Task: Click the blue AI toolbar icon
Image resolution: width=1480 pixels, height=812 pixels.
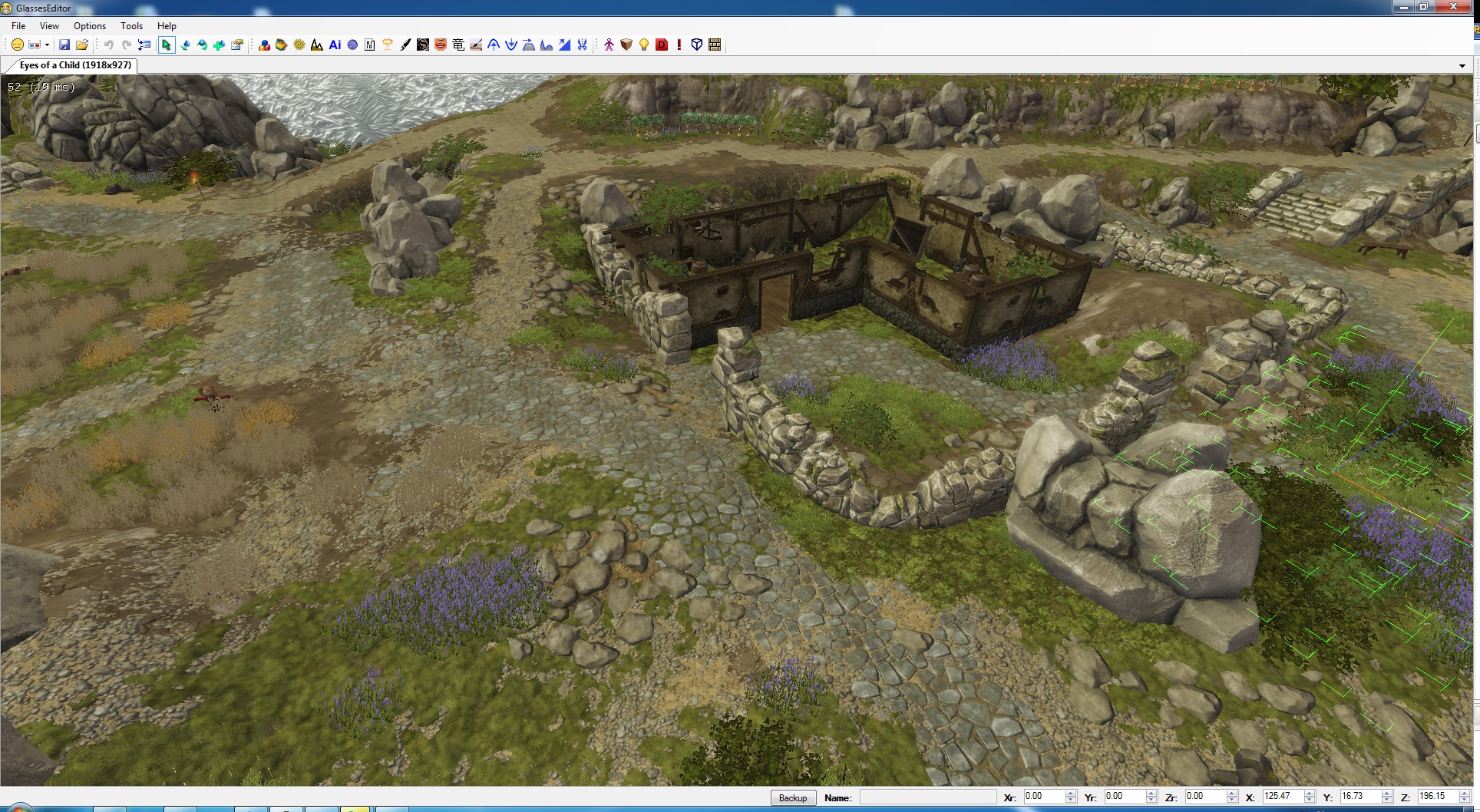Action: click(x=335, y=45)
